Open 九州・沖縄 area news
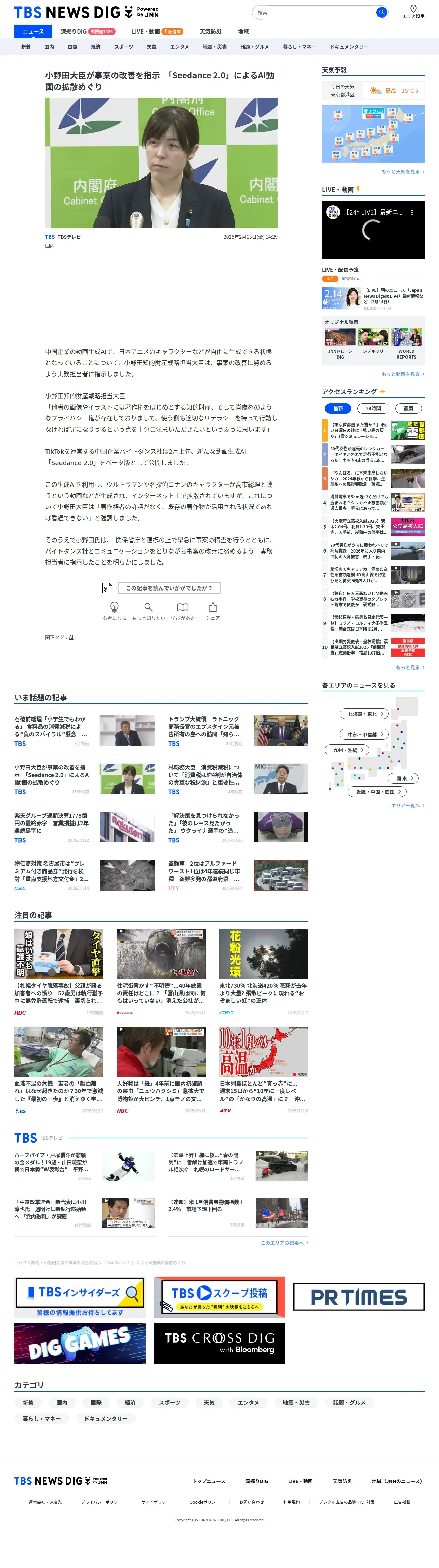The image size is (439, 1568). [348, 750]
